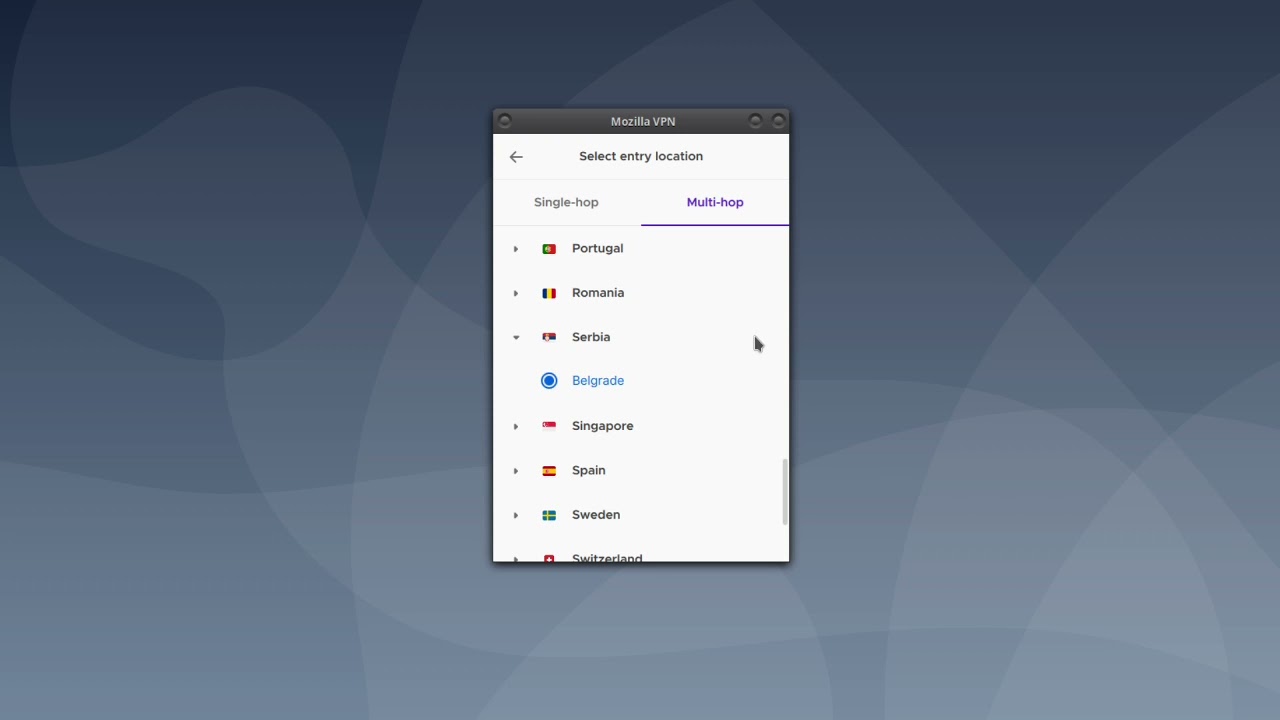Click the Mozilla VPN title bar text

(643, 122)
